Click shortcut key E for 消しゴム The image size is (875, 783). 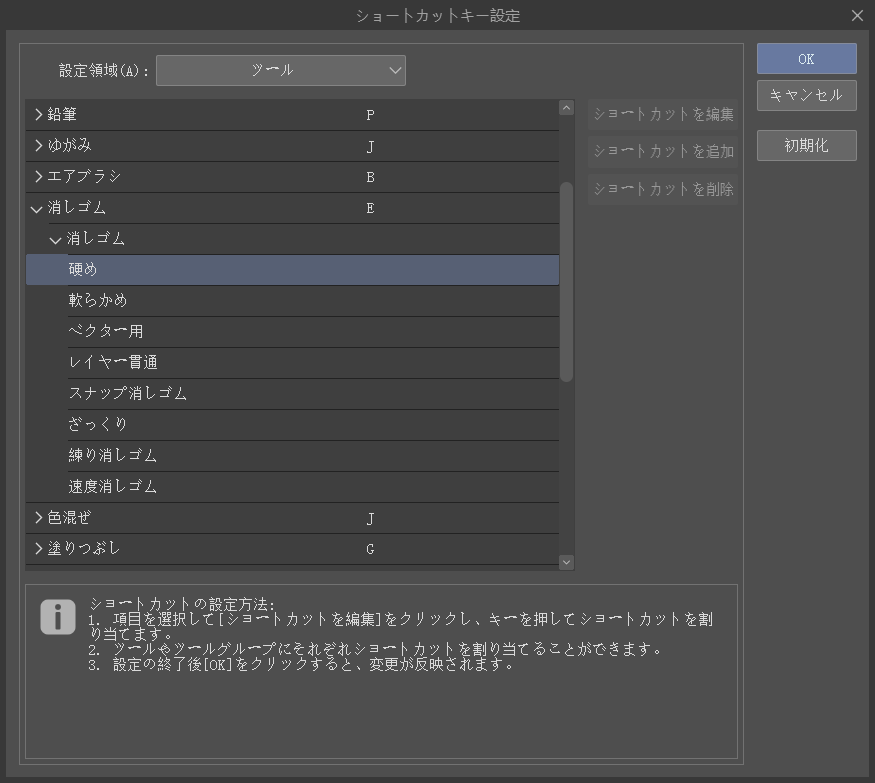click(x=370, y=208)
